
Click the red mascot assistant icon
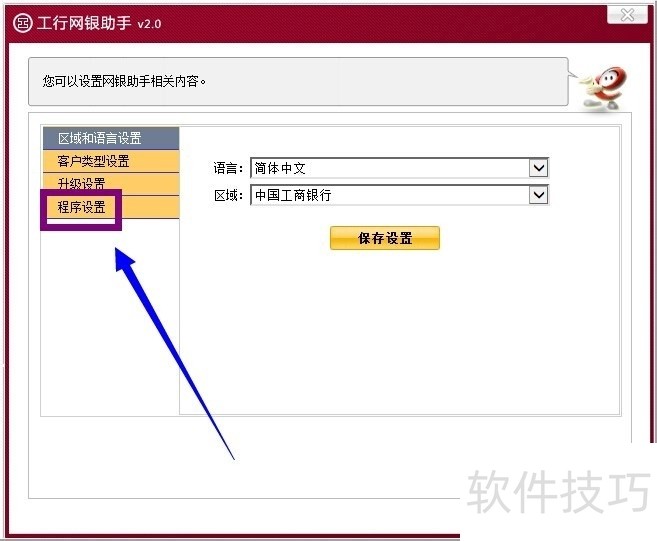tap(606, 87)
